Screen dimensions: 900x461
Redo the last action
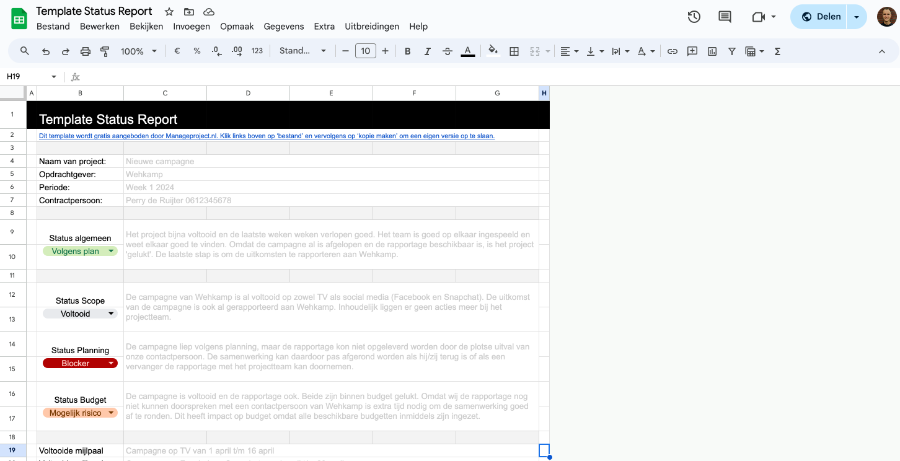click(x=65, y=51)
